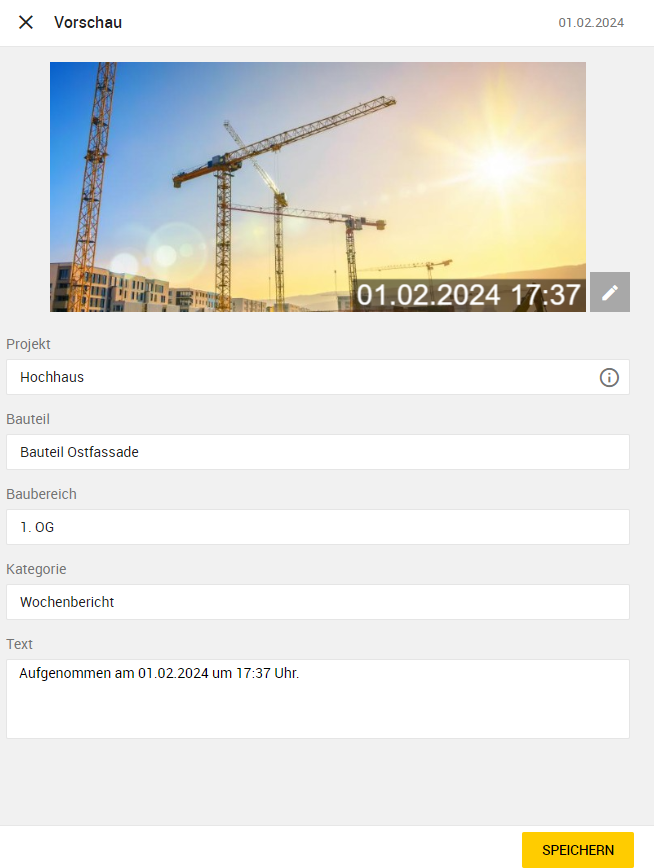The height and width of the screenshot is (868, 654).
Task: Click the 01.02.2024 17:37 timestamp overlay on the photo
Action: coord(468,295)
